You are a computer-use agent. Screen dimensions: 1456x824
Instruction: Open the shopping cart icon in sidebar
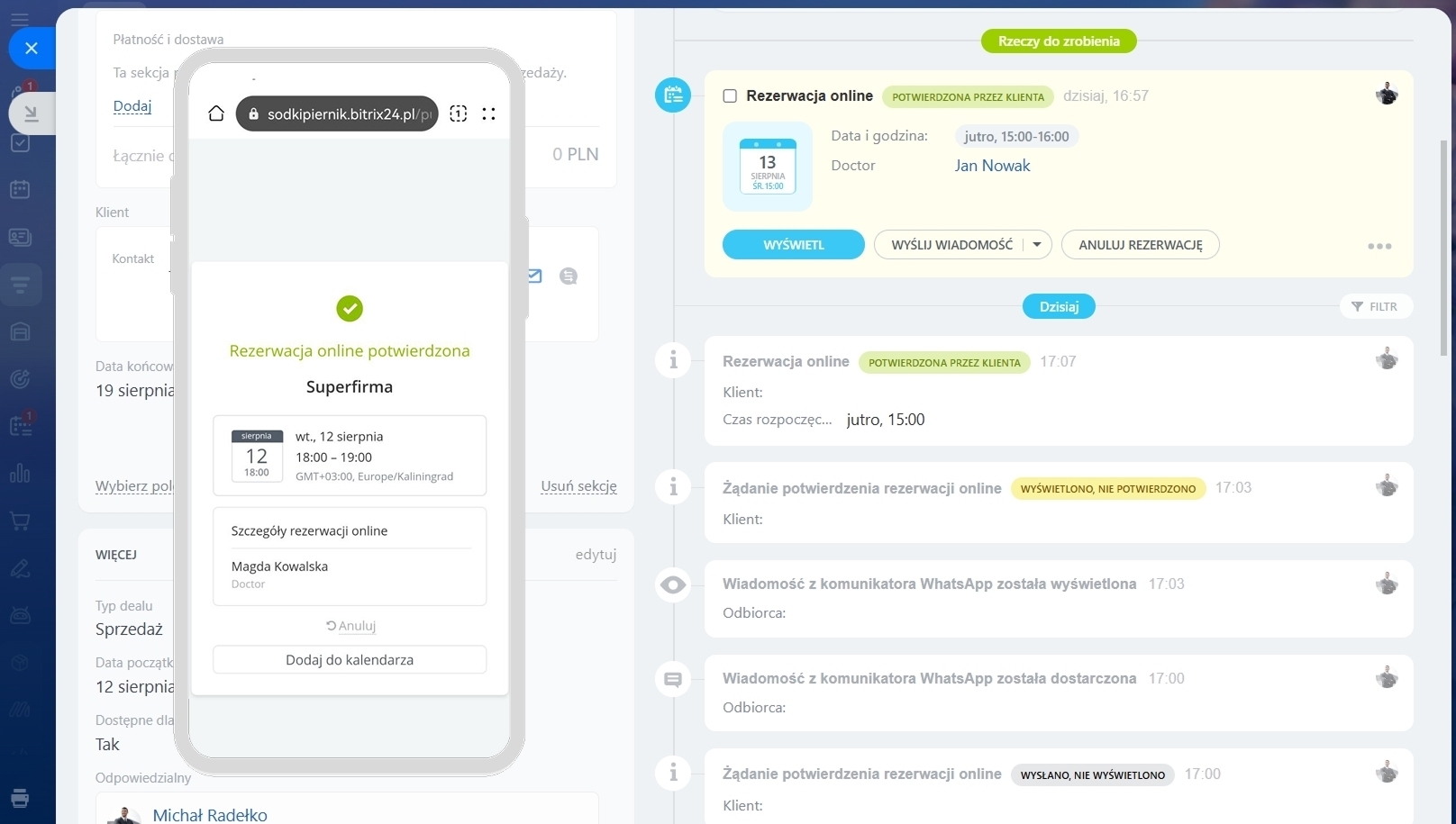(x=20, y=521)
